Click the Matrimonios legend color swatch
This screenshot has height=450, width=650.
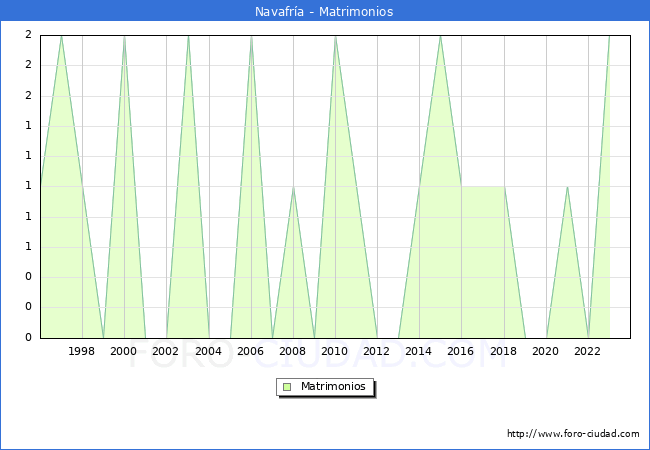coord(287,387)
